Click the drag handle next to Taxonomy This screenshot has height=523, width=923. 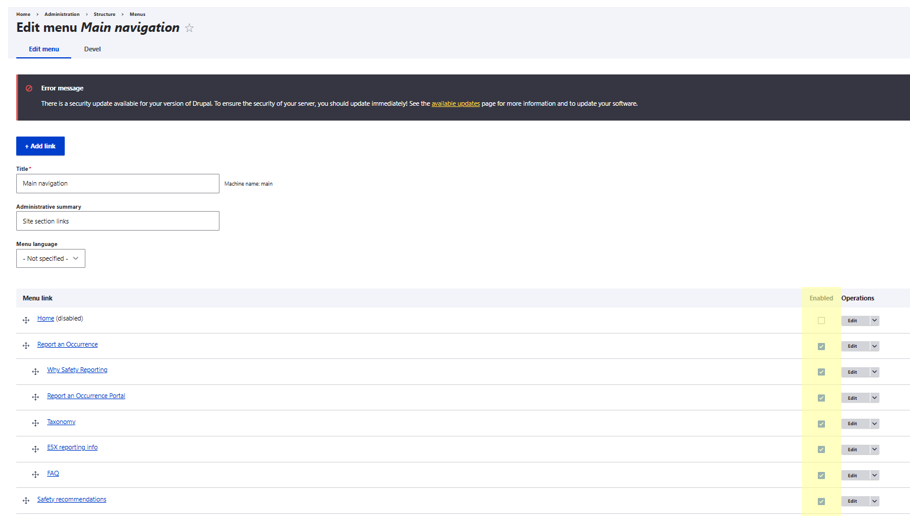pos(35,423)
